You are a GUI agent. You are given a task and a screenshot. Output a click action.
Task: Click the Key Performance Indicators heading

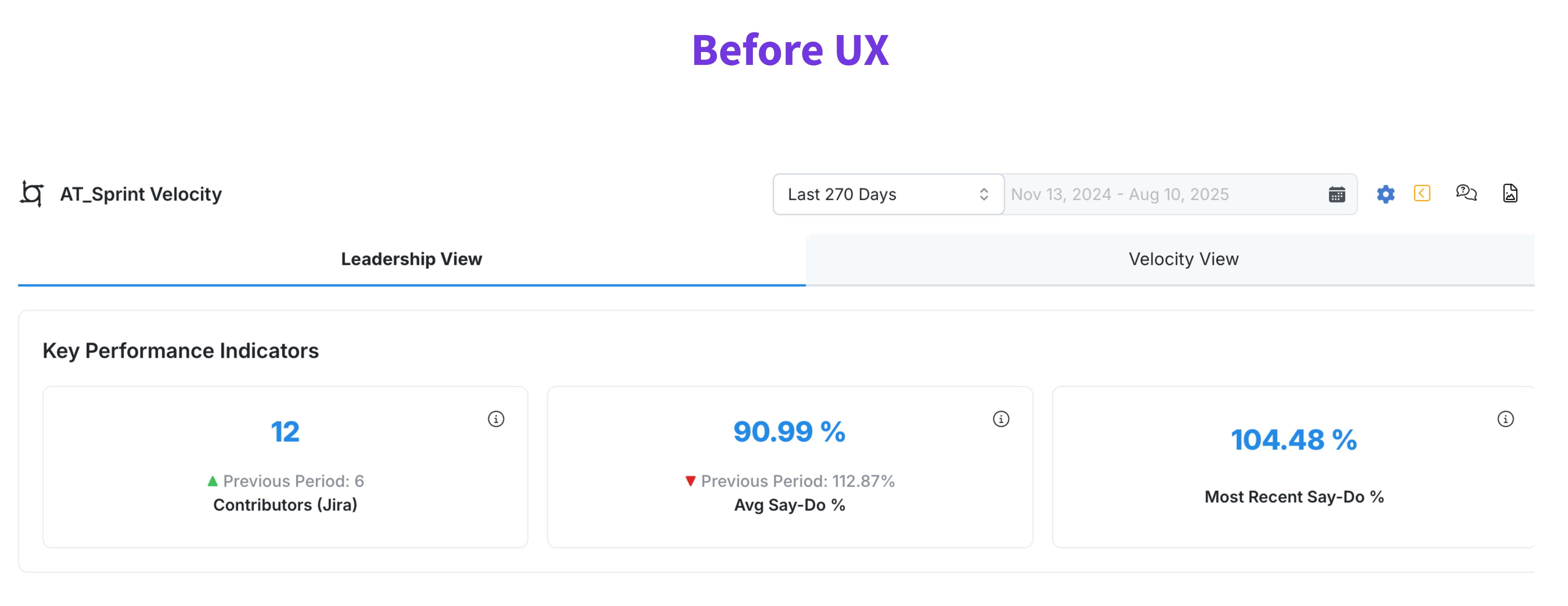(x=181, y=351)
